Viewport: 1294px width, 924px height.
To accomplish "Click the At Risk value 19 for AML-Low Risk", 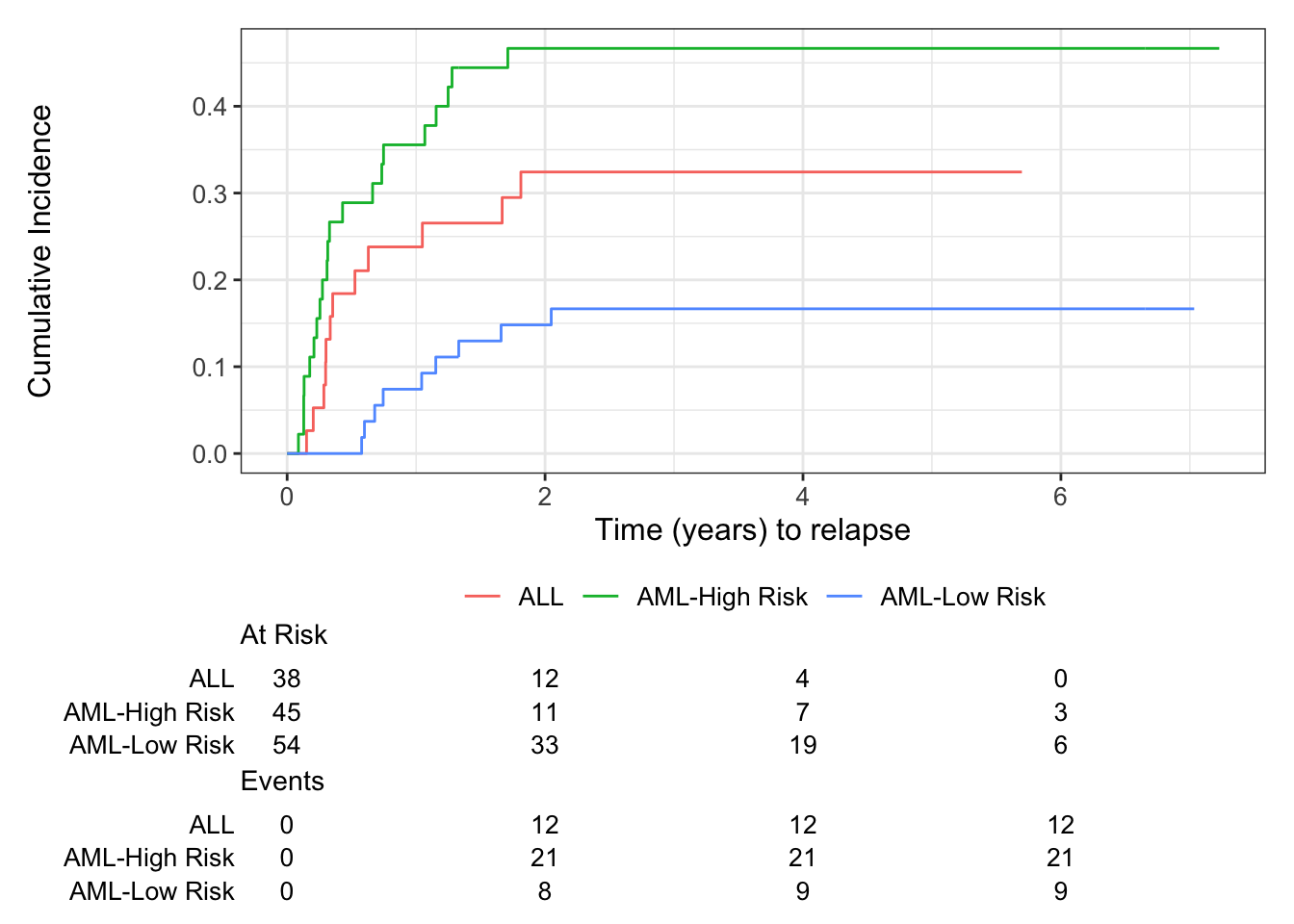I will point(802,745).
